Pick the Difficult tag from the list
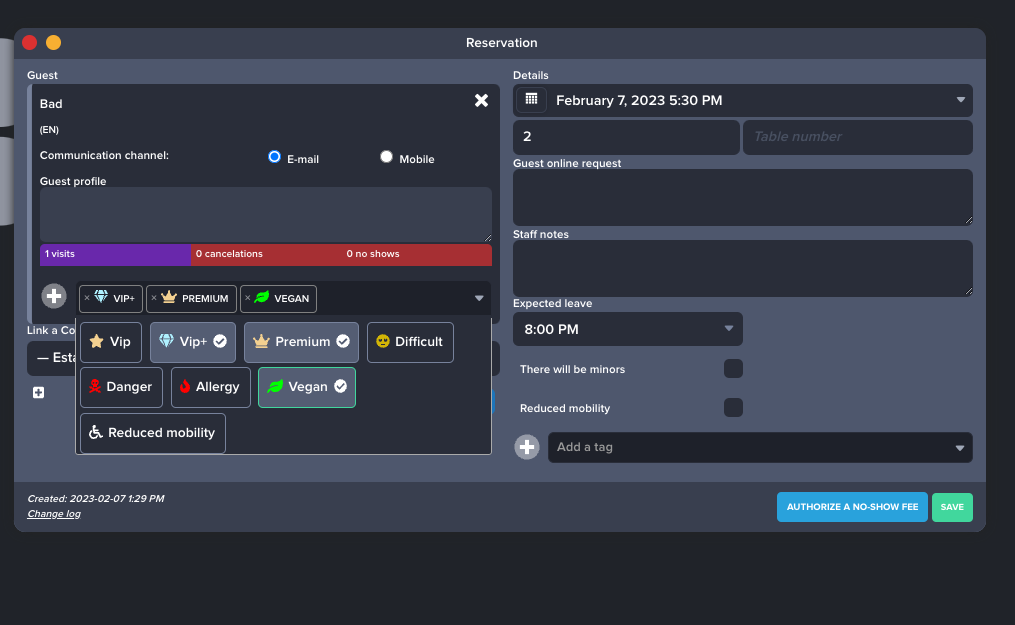The width and height of the screenshot is (1015, 625). coord(410,342)
